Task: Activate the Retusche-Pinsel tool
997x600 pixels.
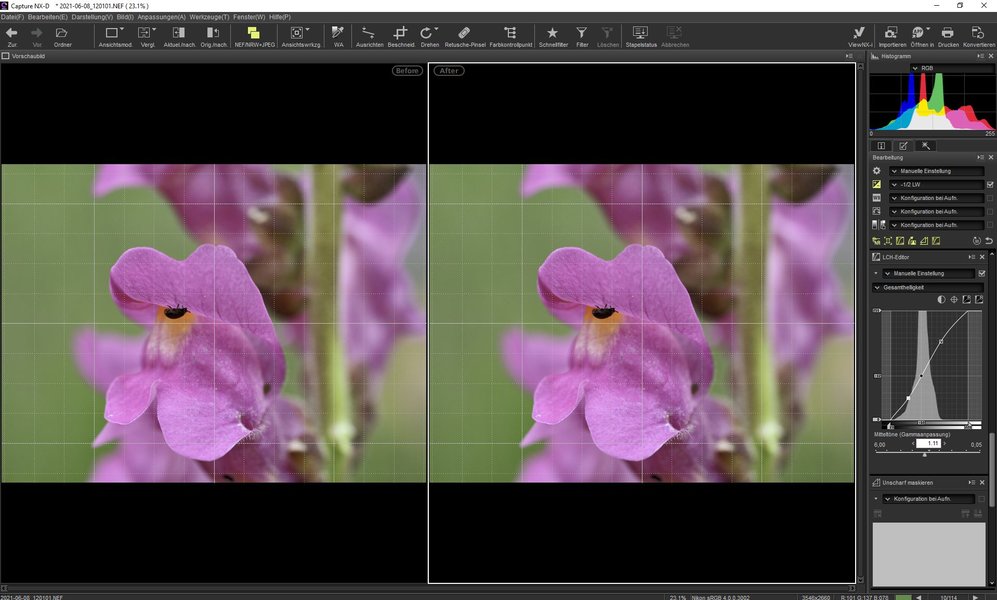Action: click(464, 35)
